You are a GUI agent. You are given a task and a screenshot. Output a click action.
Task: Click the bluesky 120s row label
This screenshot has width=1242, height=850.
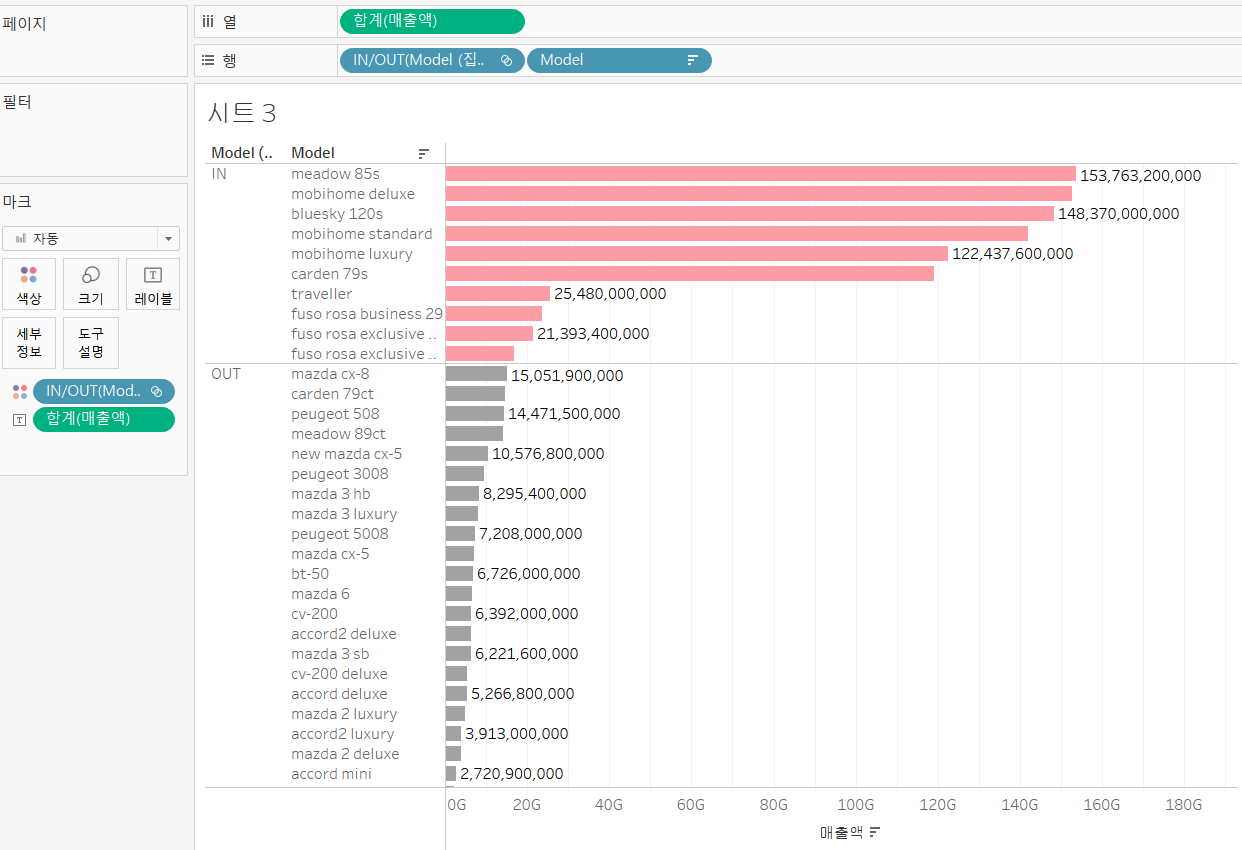click(337, 214)
